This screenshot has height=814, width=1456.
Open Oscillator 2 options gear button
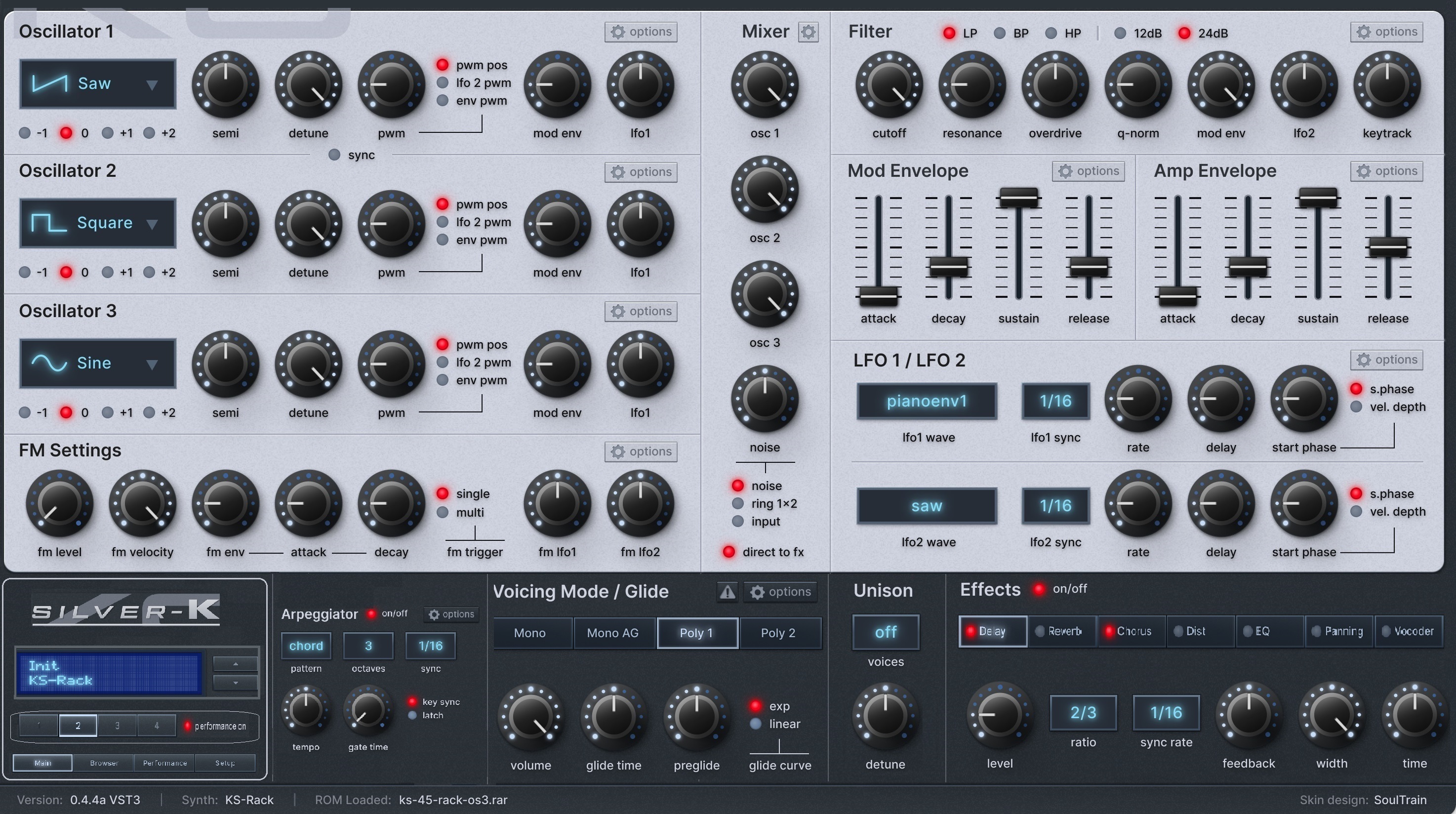pyautogui.click(x=641, y=172)
